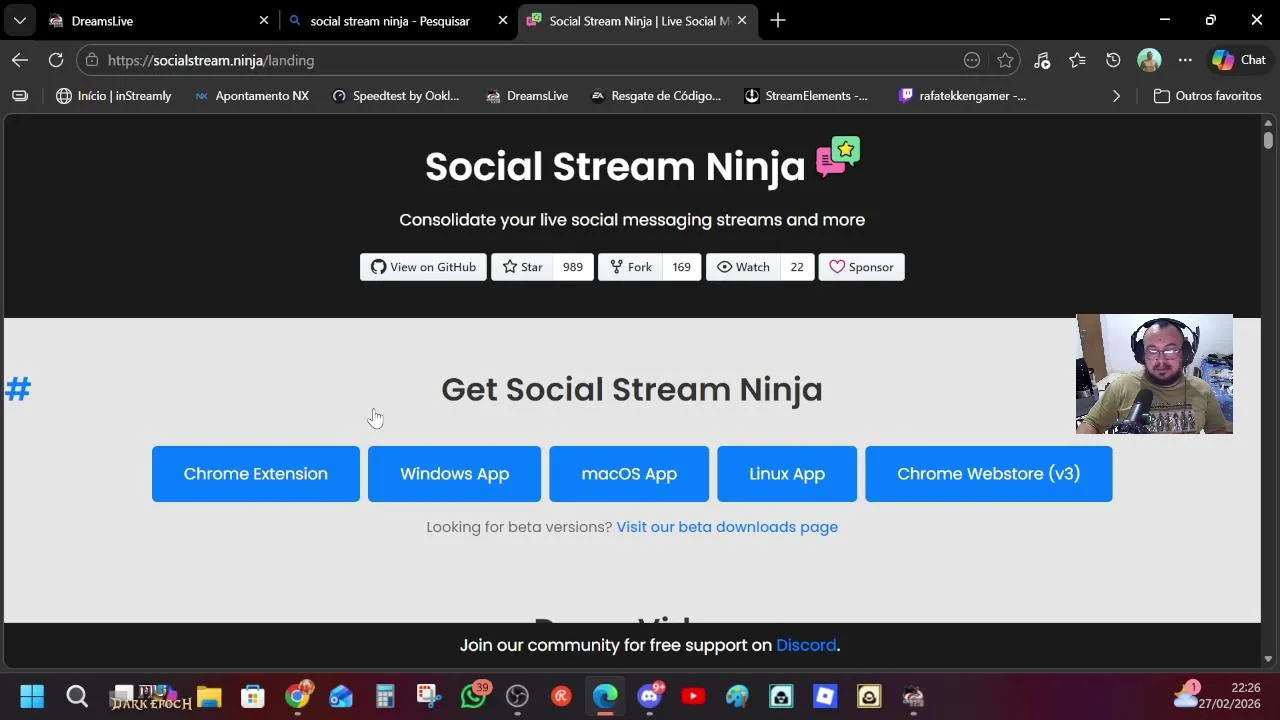Open the Windows Start menu
This screenshot has height=720, width=1280.
pyautogui.click(x=32, y=696)
